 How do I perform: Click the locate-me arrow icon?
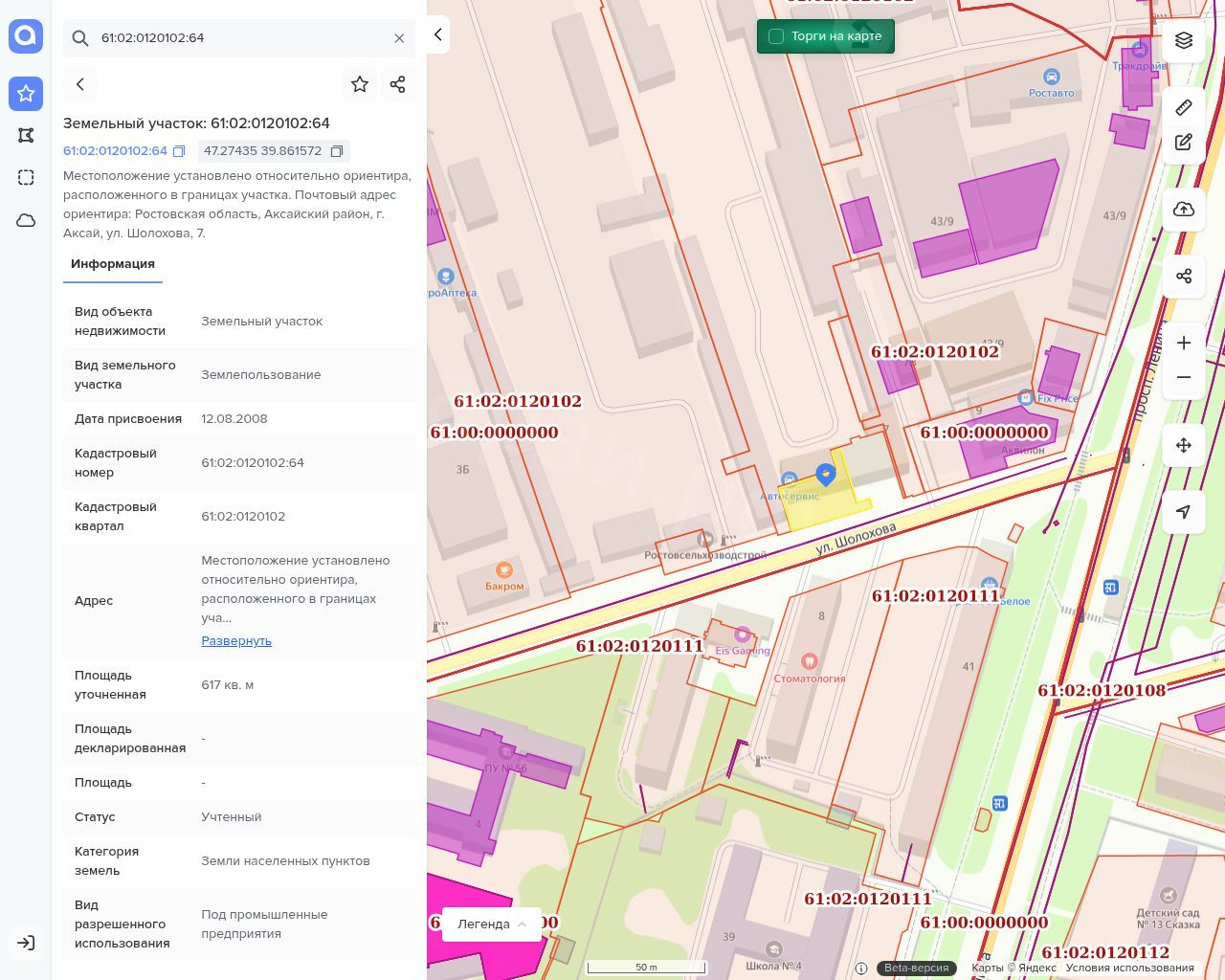pos(1184,512)
